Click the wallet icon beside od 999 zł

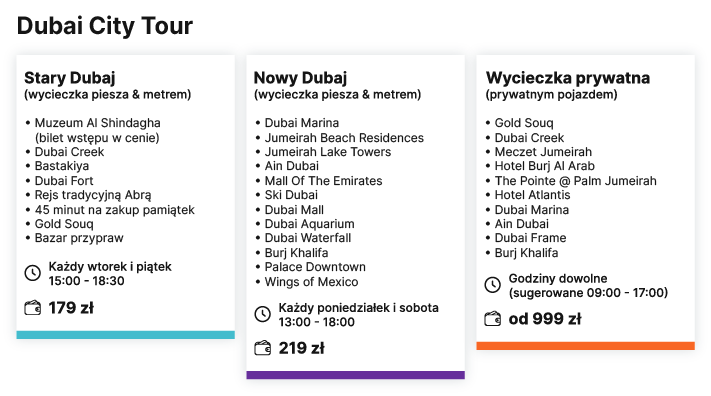492,319
